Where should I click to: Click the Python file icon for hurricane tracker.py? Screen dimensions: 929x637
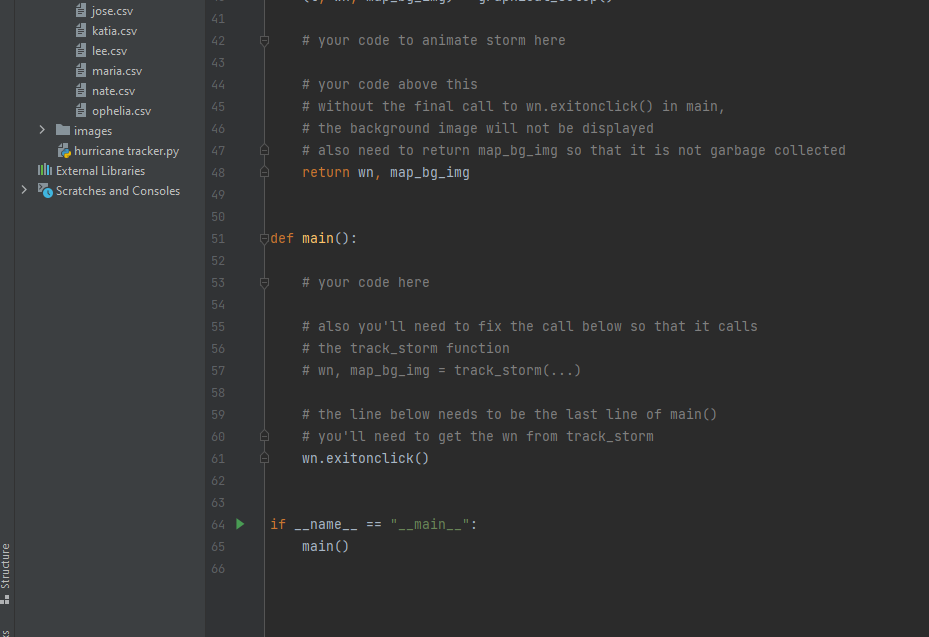coord(64,151)
